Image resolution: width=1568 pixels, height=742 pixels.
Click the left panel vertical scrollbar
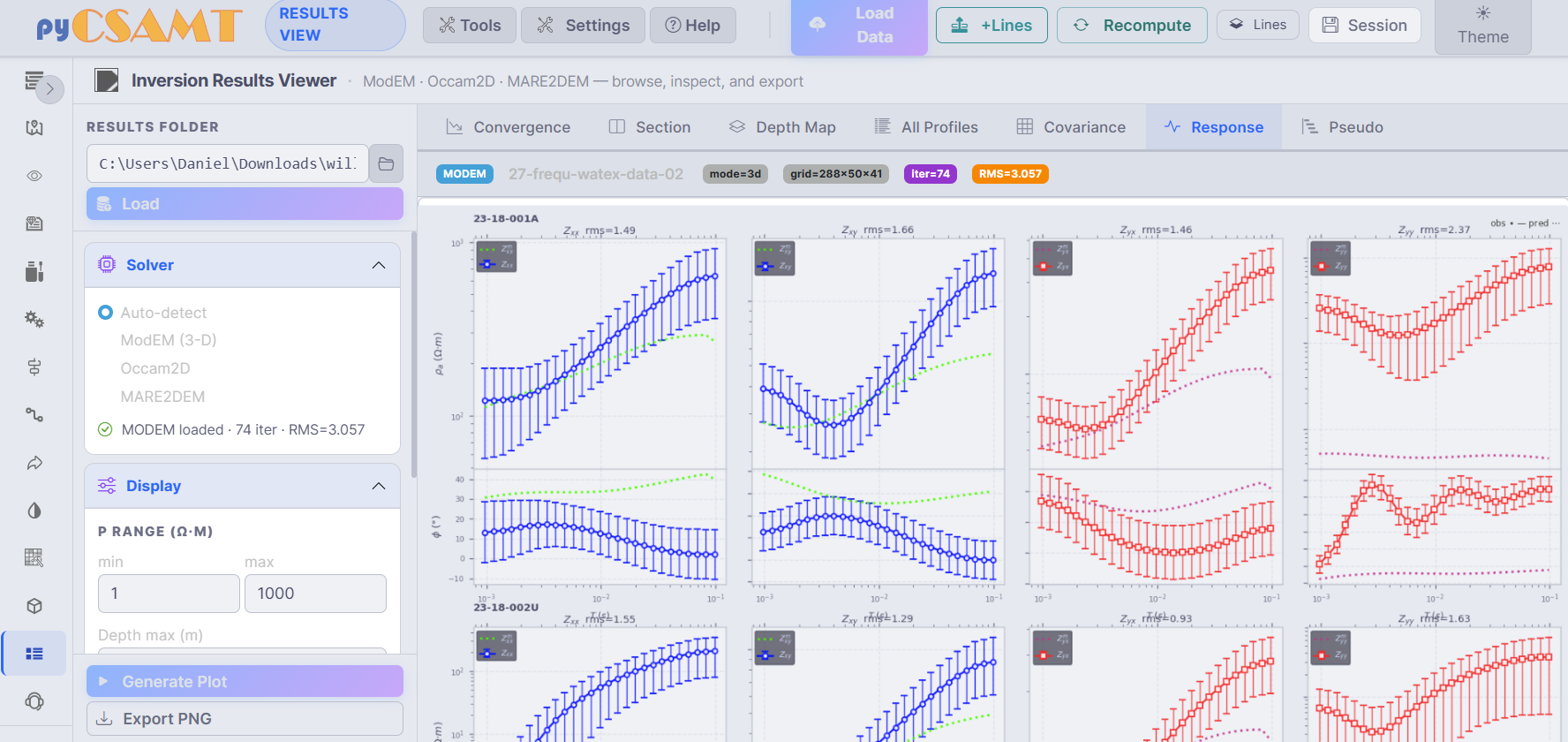click(413, 353)
